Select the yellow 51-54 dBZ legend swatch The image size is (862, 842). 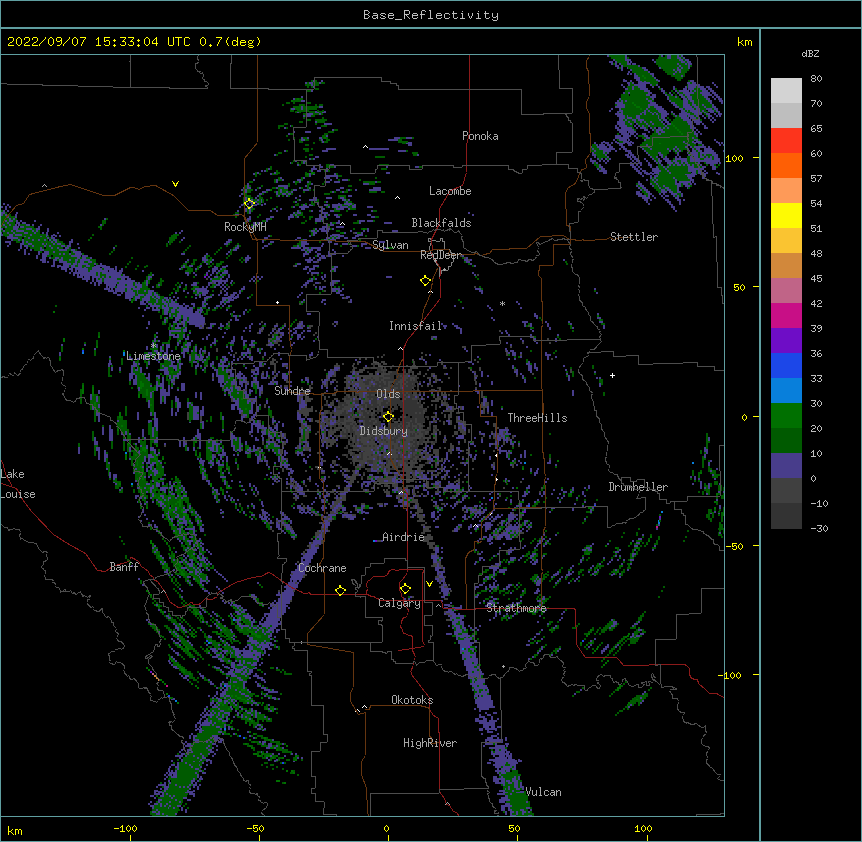coord(786,215)
